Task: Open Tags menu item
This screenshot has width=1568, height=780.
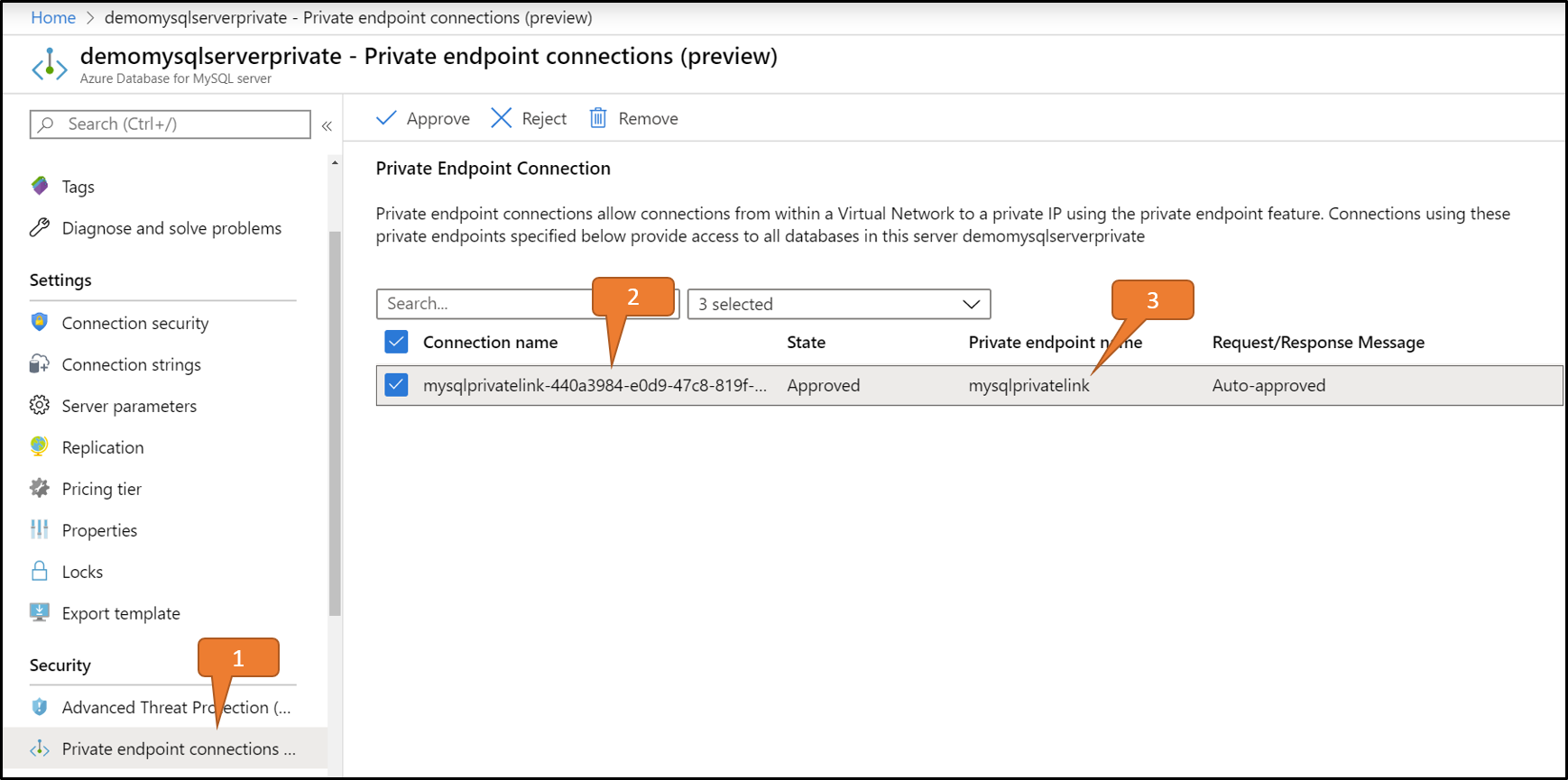Action: [x=78, y=187]
